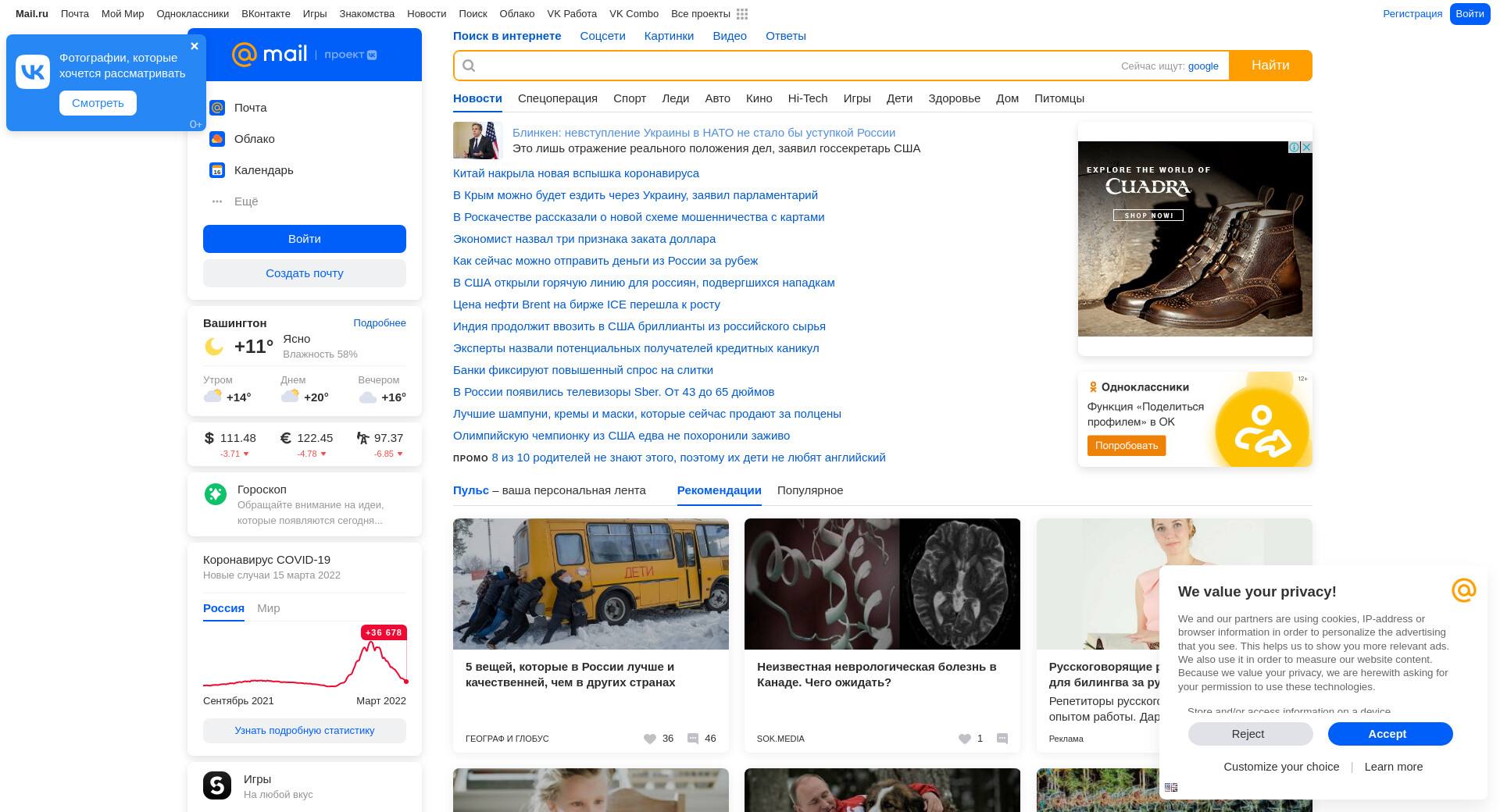Open the Canada neurological disease article thumbnail
Screen dimensions: 1500x812
point(882,584)
